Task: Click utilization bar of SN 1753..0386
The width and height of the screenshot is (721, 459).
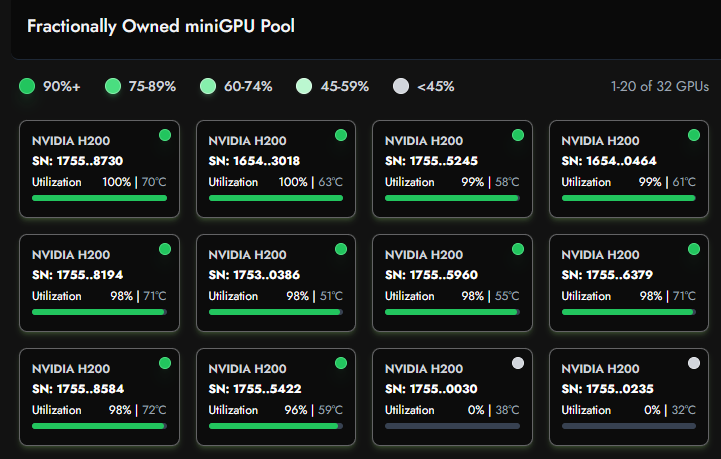Action: (276, 312)
